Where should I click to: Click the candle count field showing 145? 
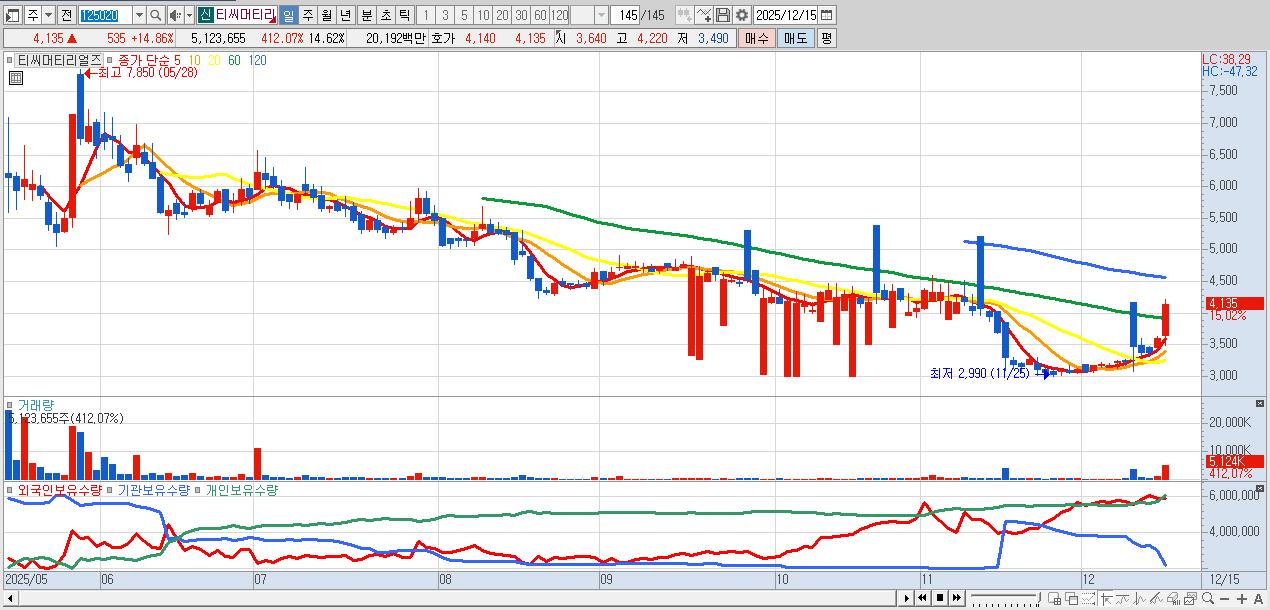click(x=627, y=15)
